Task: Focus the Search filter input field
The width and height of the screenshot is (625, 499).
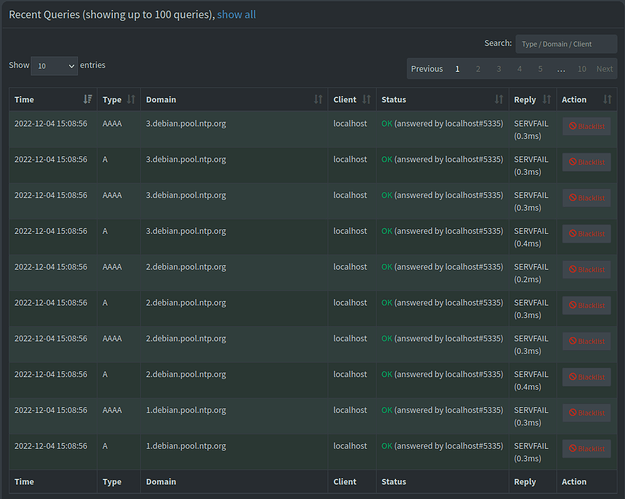Action: click(x=566, y=44)
